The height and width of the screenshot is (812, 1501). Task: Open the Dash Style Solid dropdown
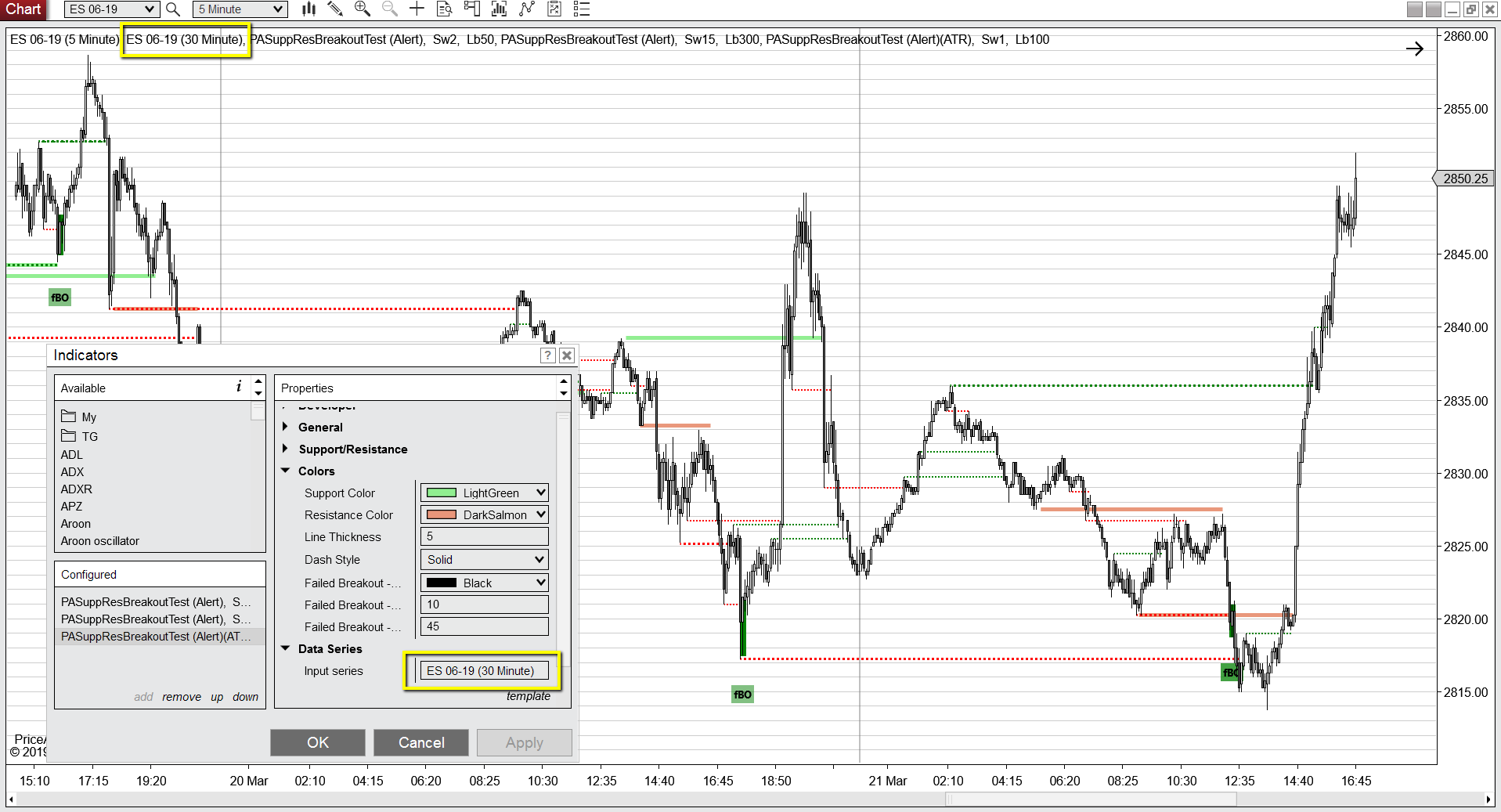[485, 559]
